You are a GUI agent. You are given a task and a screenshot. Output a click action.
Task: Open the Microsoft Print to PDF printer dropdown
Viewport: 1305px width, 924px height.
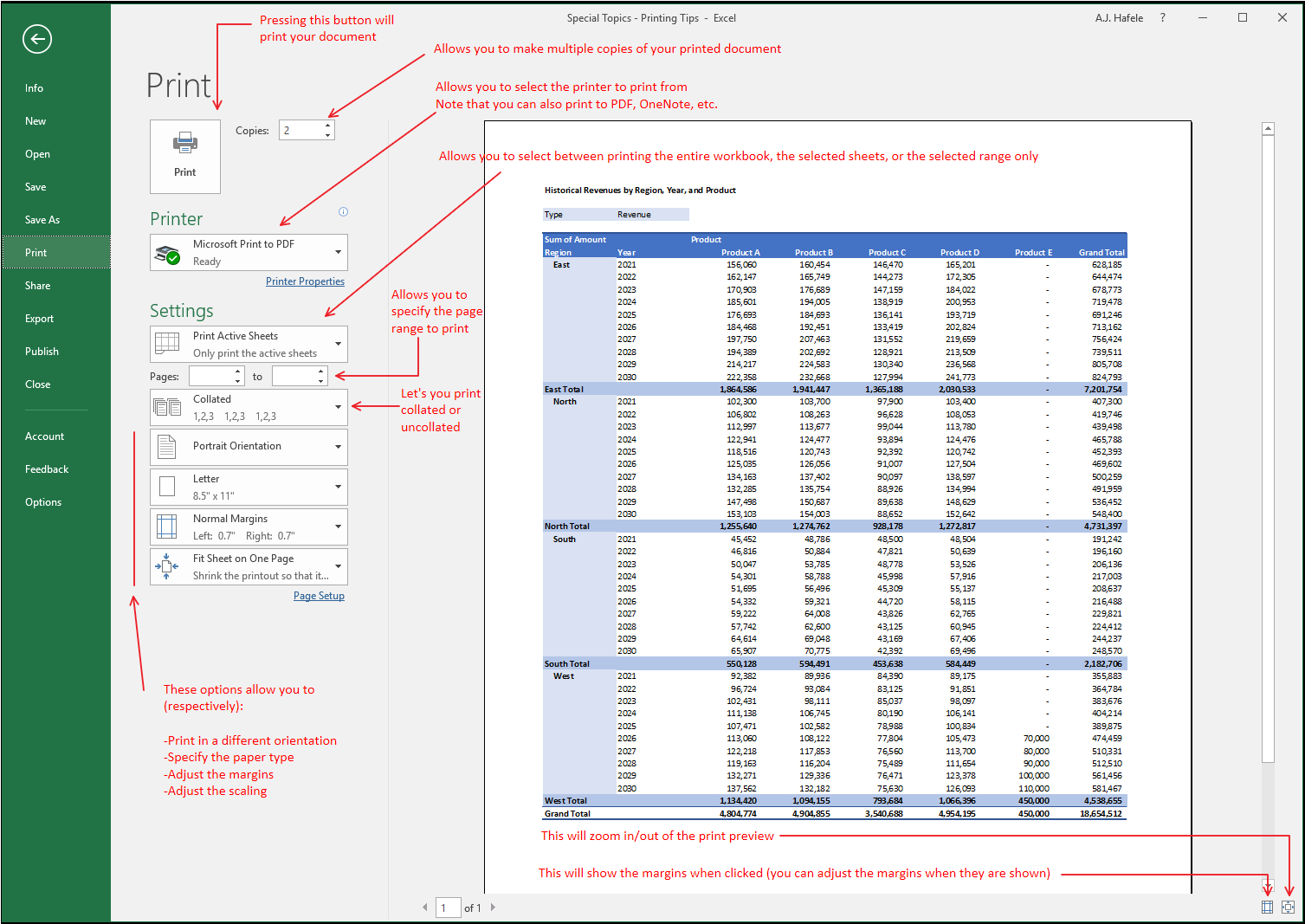pos(249,252)
